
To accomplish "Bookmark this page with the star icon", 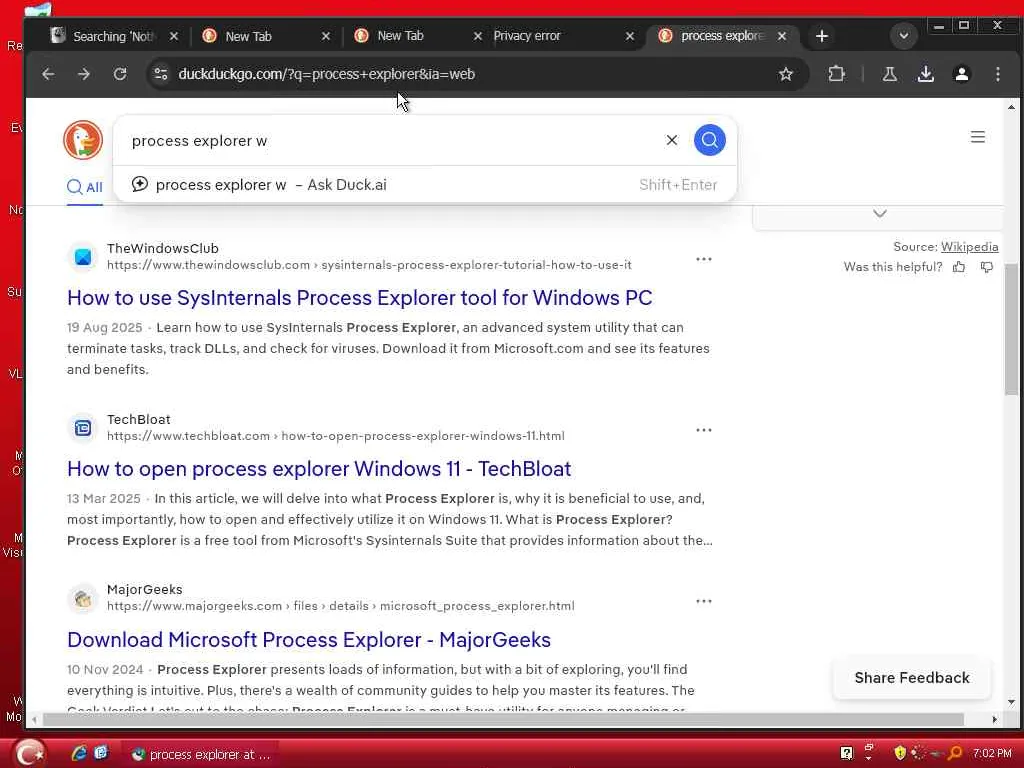I will (x=786, y=74).
